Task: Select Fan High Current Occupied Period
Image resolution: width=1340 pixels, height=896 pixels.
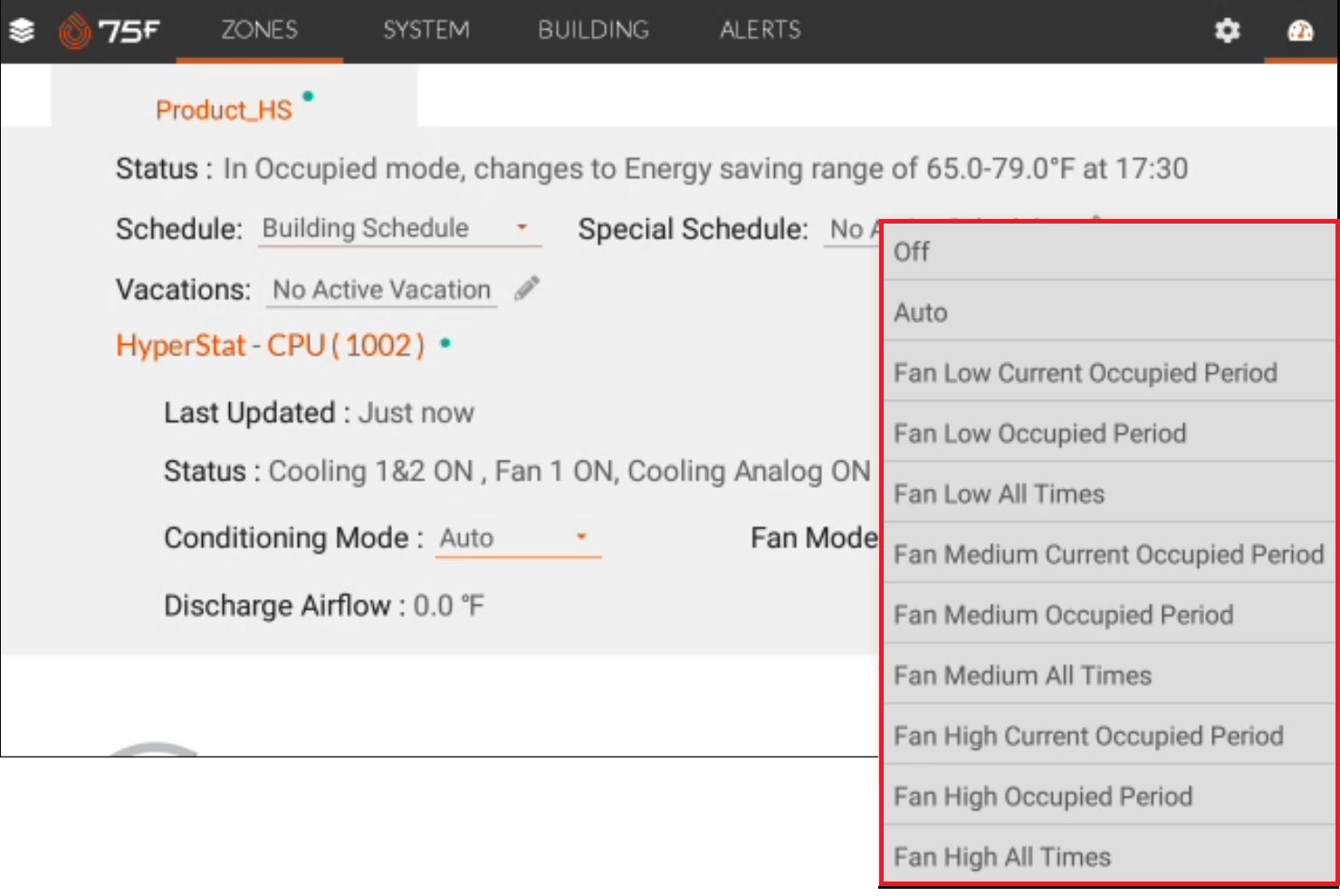Action: coord(1109,736)
